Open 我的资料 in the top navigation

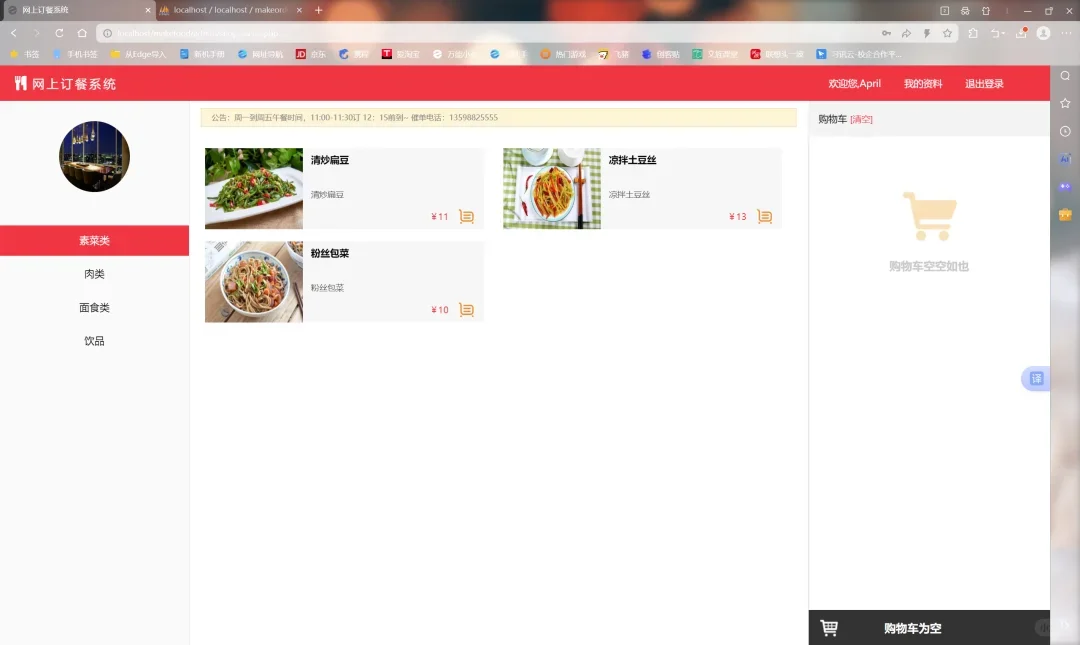pyautogui.click(x=922, y=83)
